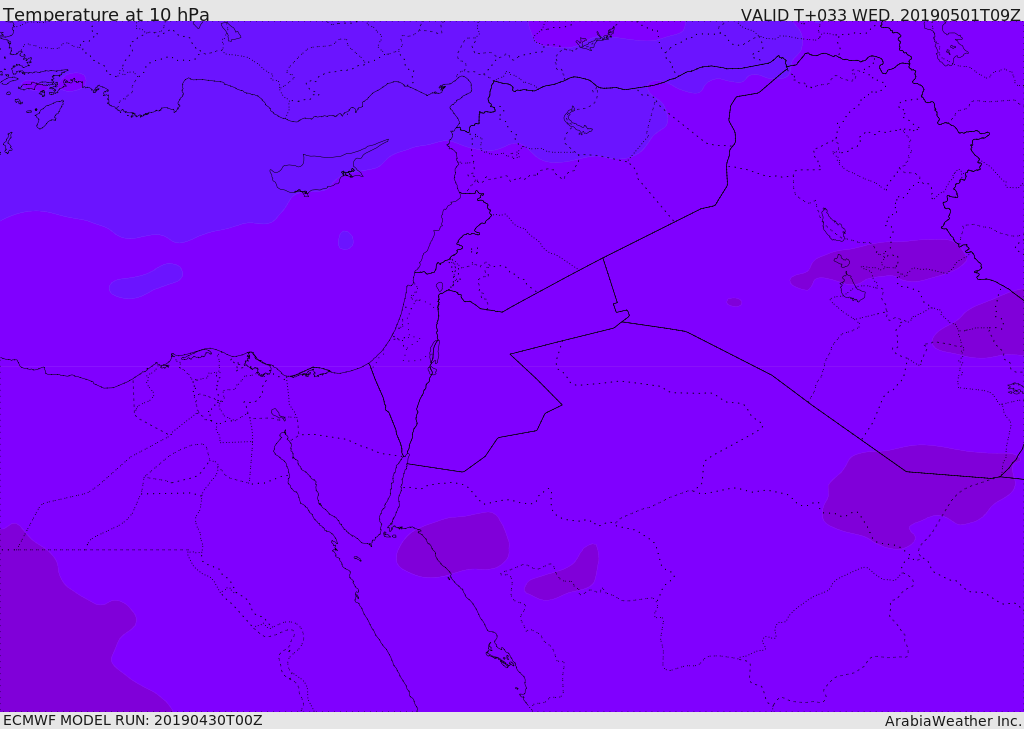This screenshot has height=729, width=1024.
Task: Click the 'Temperature at 10 hPa' title
Action: (x=106, y=14)
